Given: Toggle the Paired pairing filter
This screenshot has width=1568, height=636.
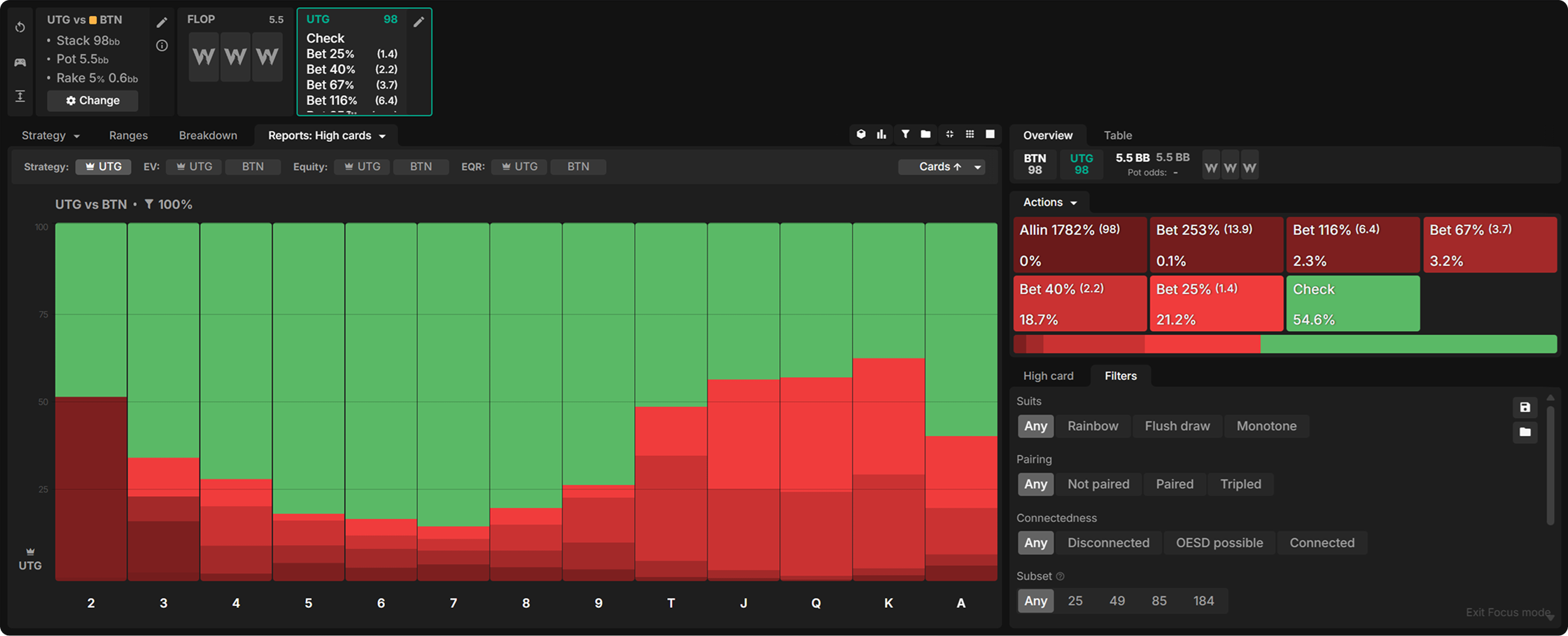Looking at the screenshot, I should (1174, 484).
